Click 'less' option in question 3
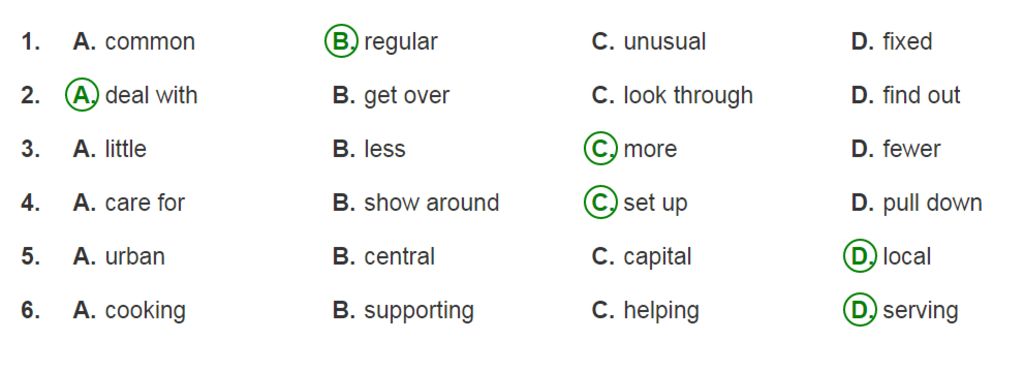This screenshot has width=1024, height=372. tap(369, 149)
